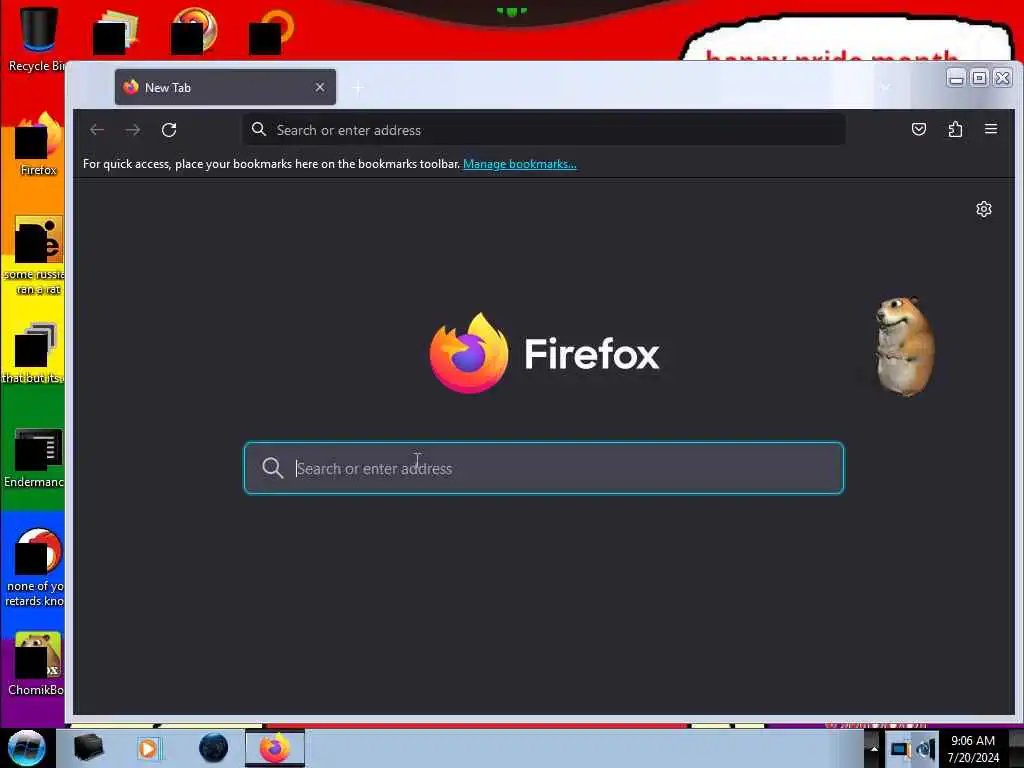Focus the top address bar field
This screenshot has height=768, width=1024.
coord(544,130)
